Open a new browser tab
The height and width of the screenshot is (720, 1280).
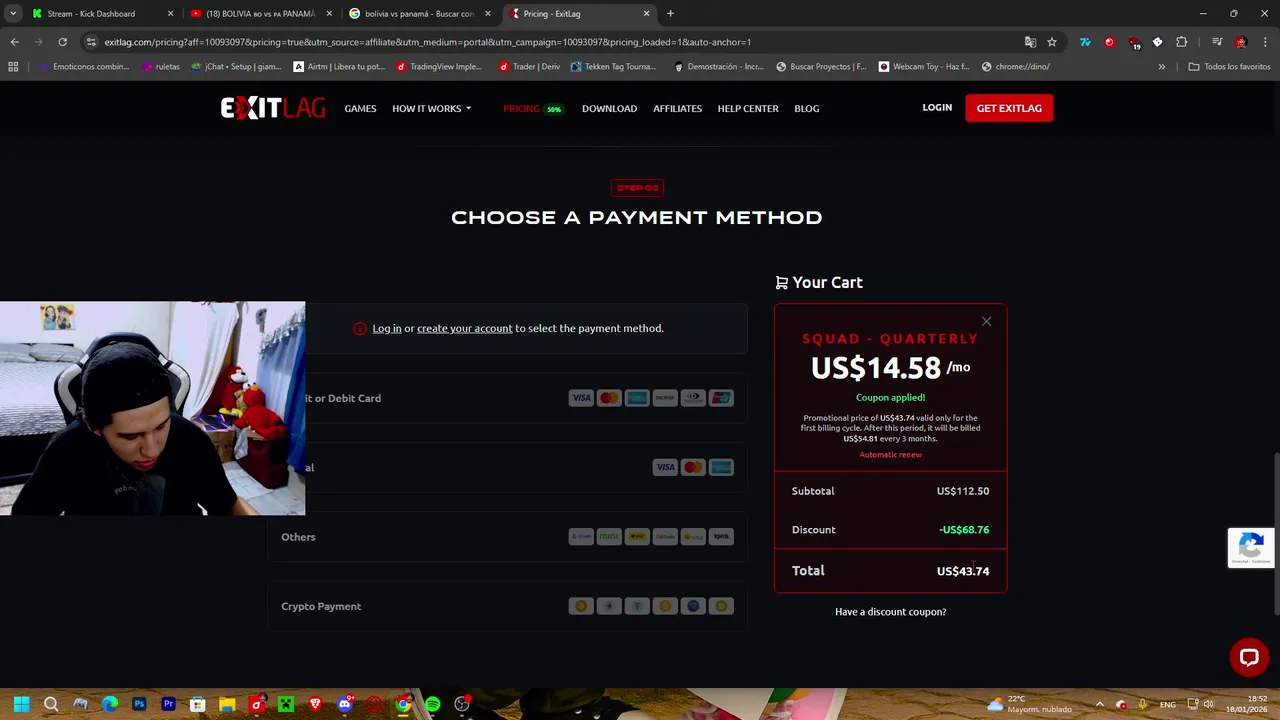pos(670,14)
